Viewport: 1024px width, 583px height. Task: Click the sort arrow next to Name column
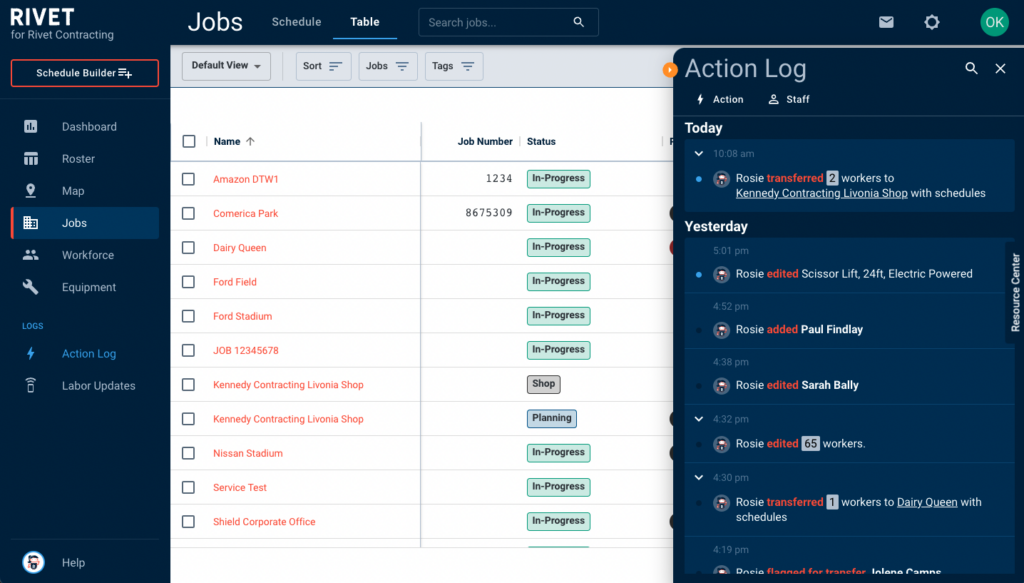click(250, 141)
